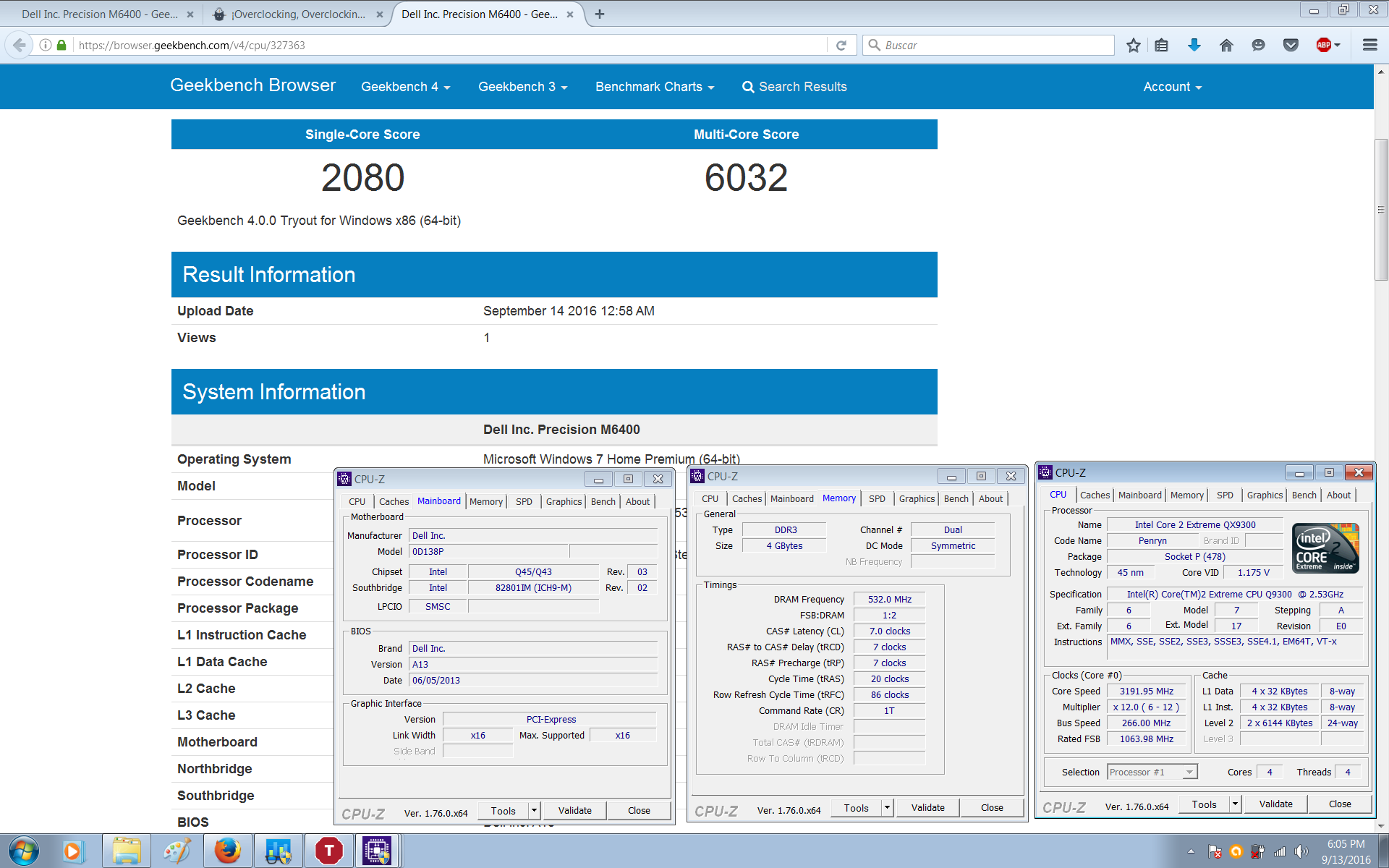The width and height of the screenshot is (1389, 868).
Task: Expand Tools arrow in Mainboard CPU-Z window
Action: (x=534, y=810)
